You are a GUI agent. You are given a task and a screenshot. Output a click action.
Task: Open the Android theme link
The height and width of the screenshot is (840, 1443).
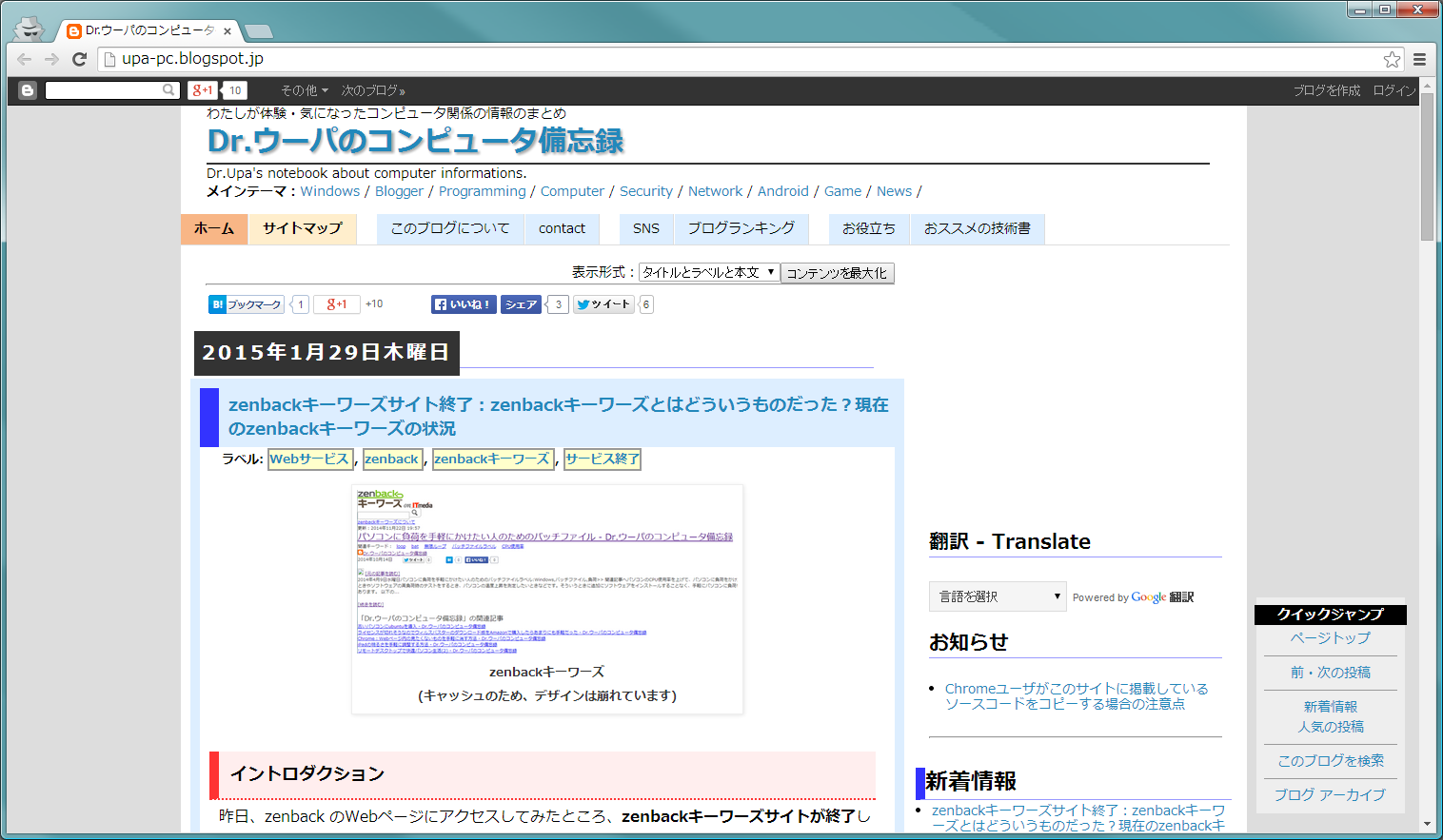[x=783, y=191]
